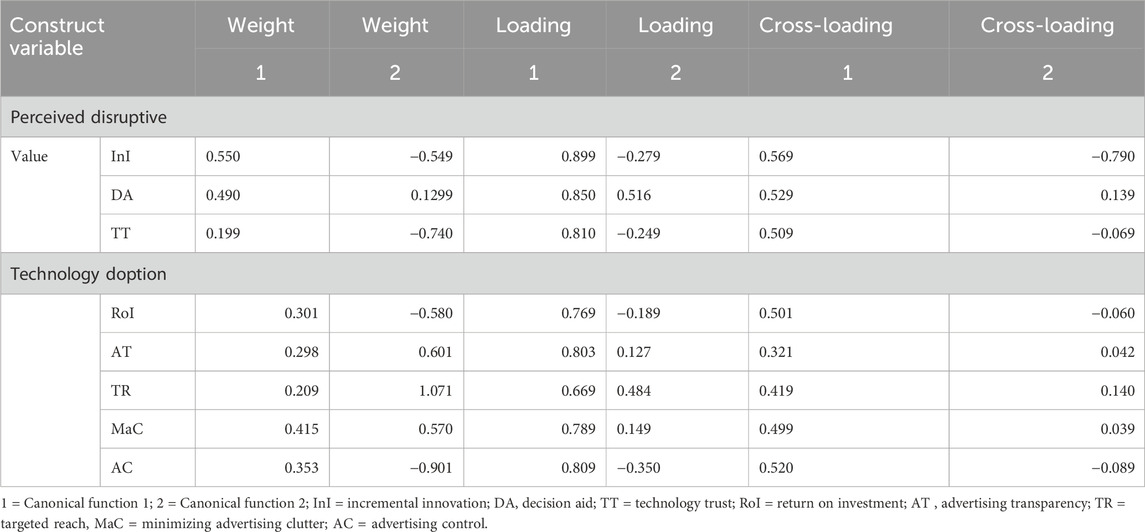Select the −0.790 cross-loading value
This screenshot has height=532, width=1145.
(1113, 156)
